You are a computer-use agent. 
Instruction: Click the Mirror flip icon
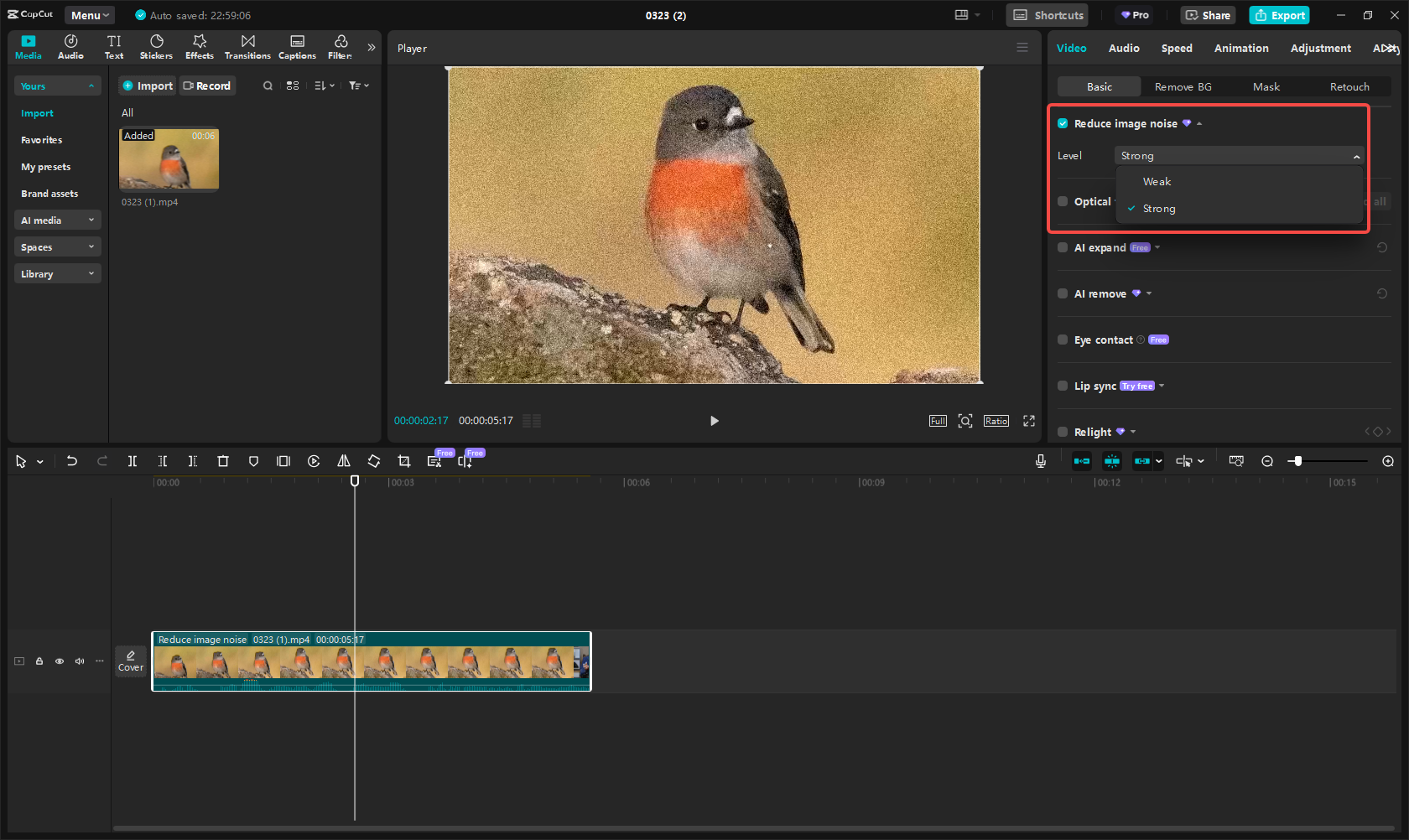[344, 461]
